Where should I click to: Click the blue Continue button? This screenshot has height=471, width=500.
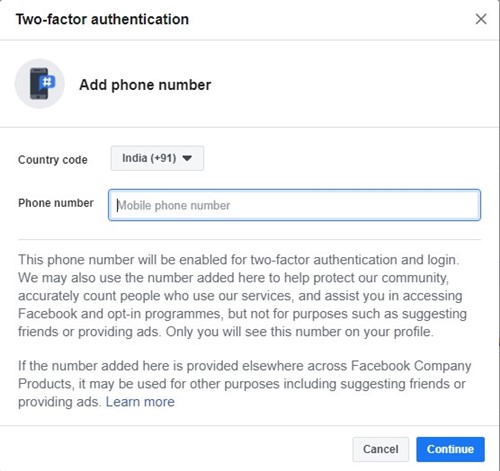450,449
